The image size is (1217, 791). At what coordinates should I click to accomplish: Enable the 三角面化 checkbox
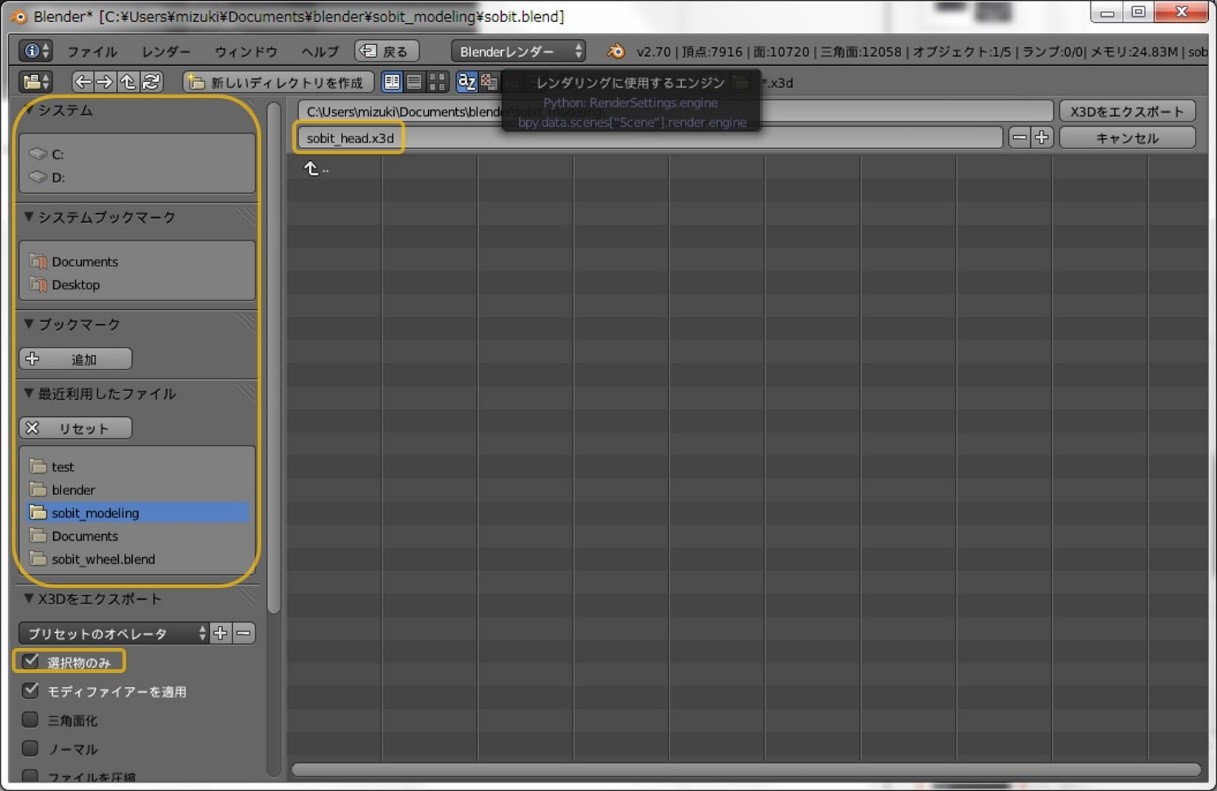click(x=31, y=719)
